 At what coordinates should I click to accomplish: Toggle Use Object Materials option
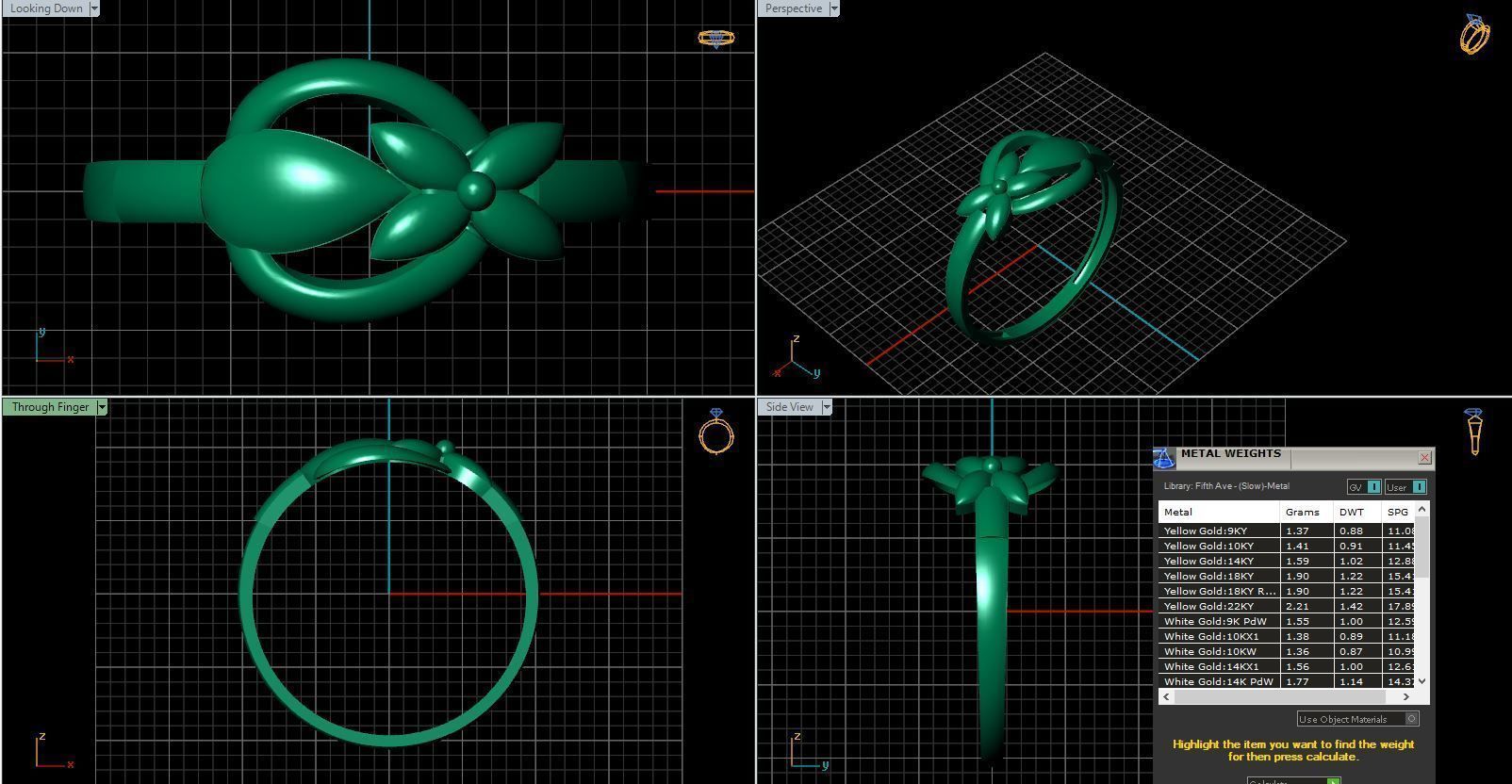(x=1357, y=719)
